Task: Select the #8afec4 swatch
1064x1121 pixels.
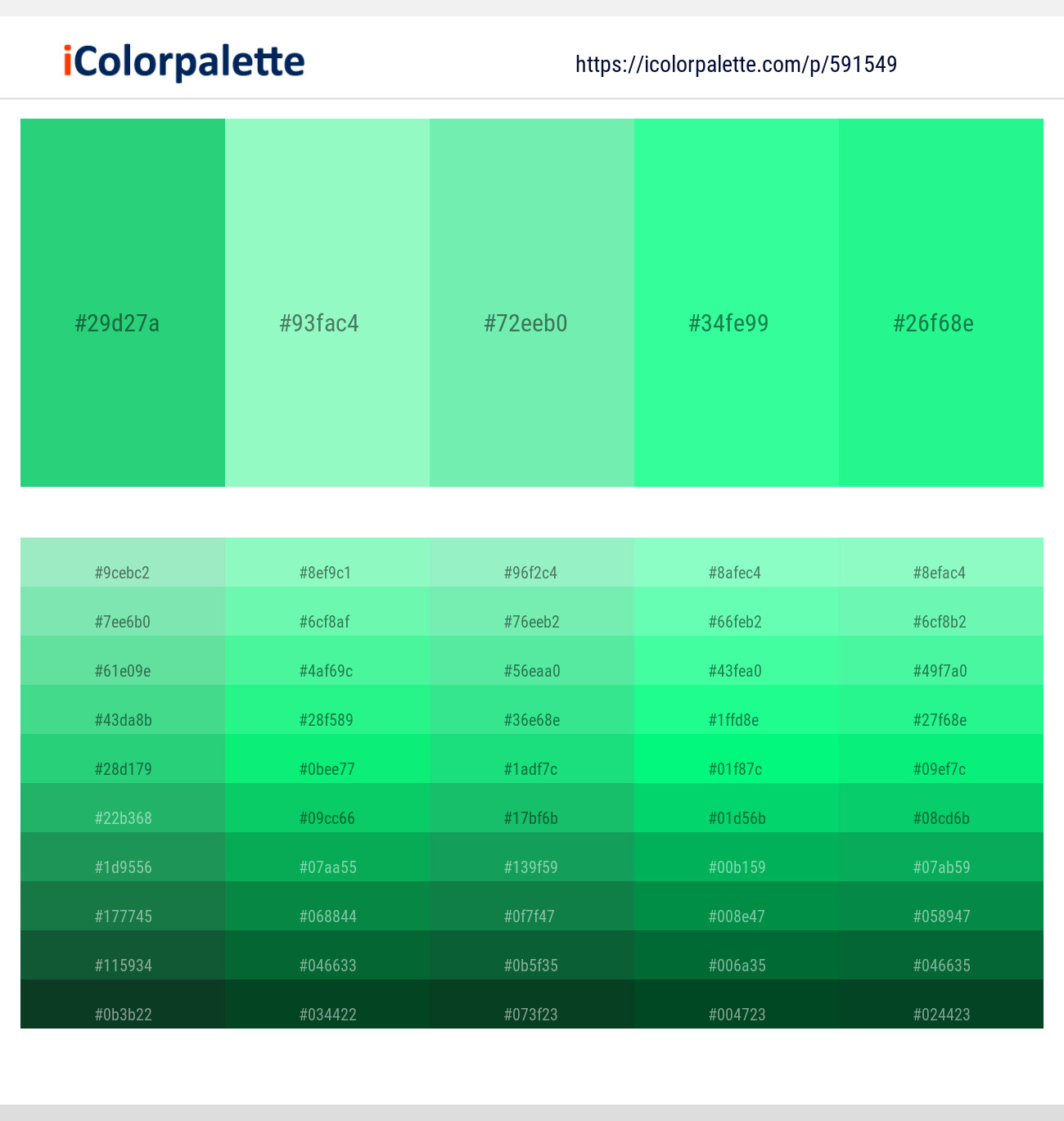Action: point(736,573)
